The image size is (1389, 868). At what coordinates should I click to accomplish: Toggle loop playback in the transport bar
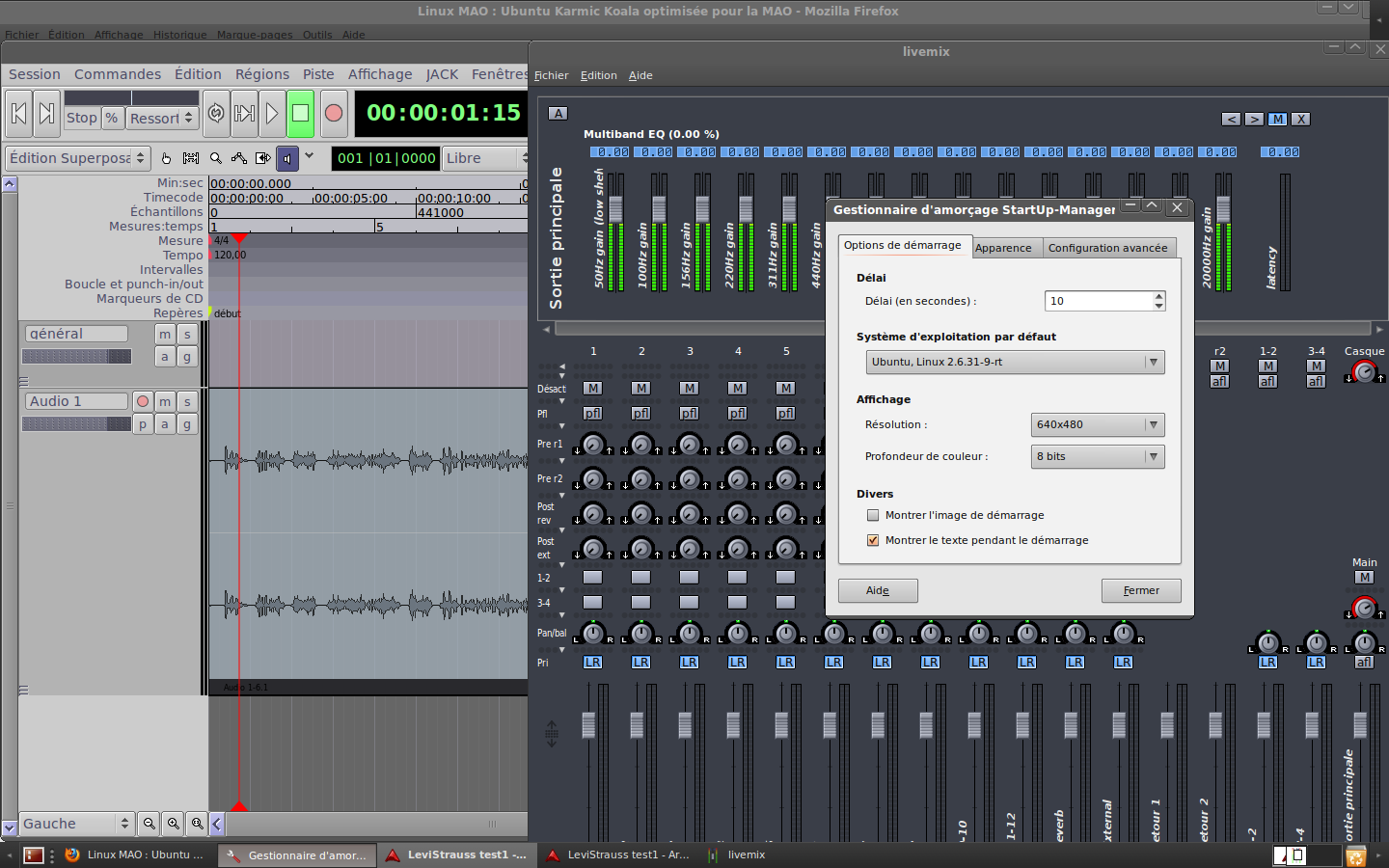[216, 114]
